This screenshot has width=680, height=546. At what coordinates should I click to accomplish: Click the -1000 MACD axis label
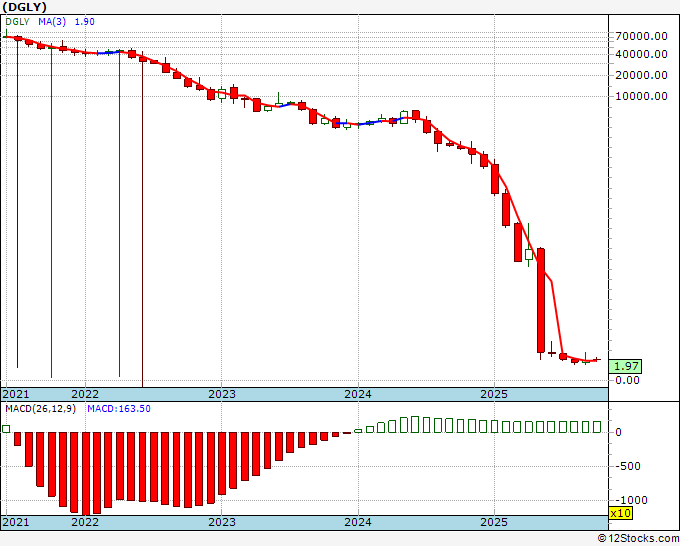click(631, 500)
